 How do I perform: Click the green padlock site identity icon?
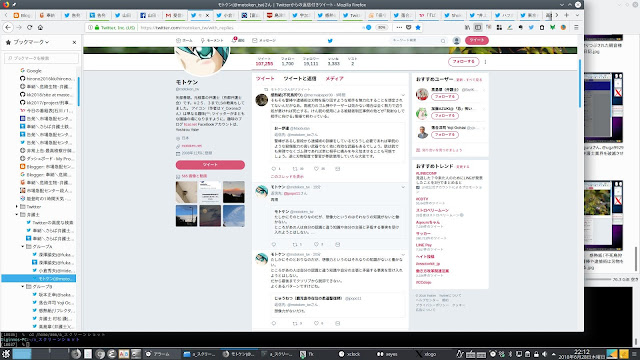pyautogui.click(x=97, y=27)
